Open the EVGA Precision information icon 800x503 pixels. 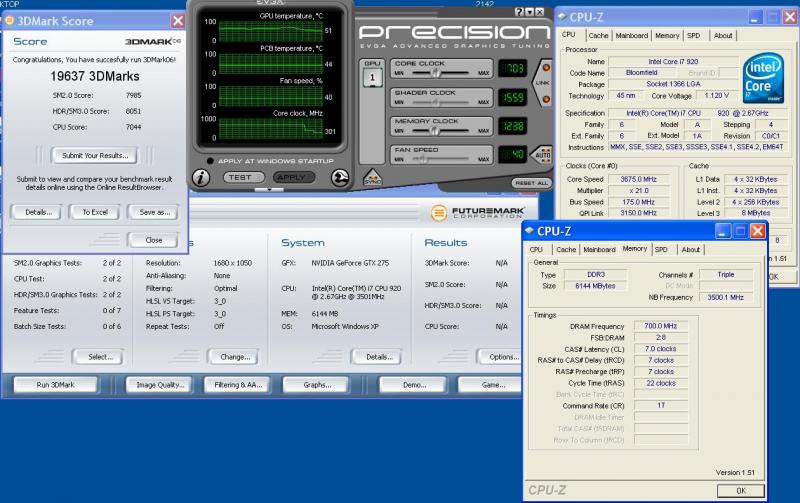coord(201,178)
